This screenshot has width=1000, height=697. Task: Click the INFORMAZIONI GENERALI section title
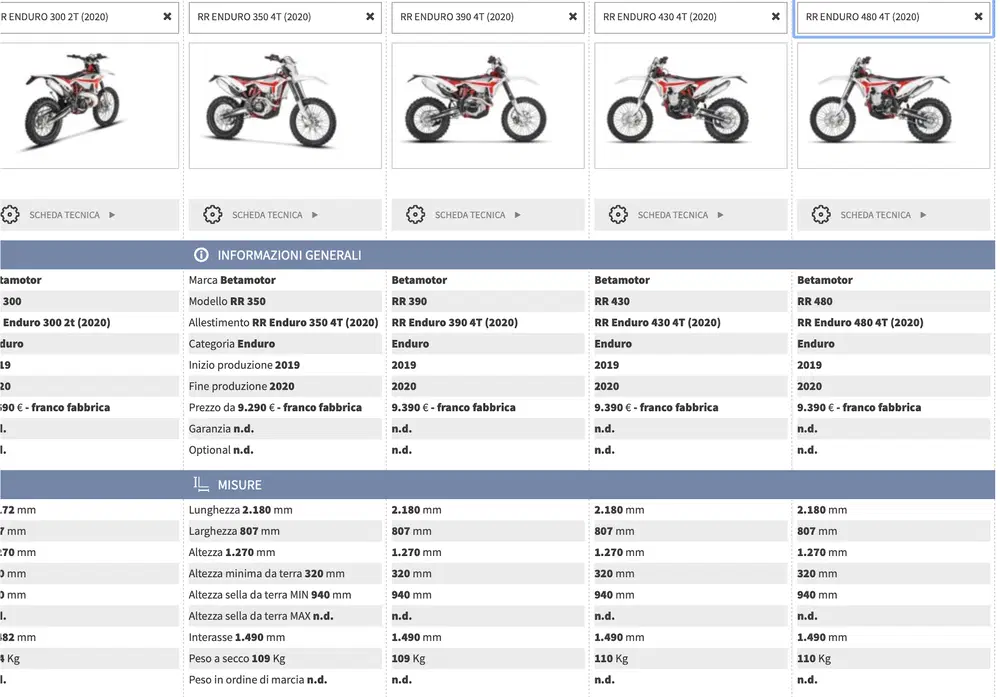tap(289, 255)
